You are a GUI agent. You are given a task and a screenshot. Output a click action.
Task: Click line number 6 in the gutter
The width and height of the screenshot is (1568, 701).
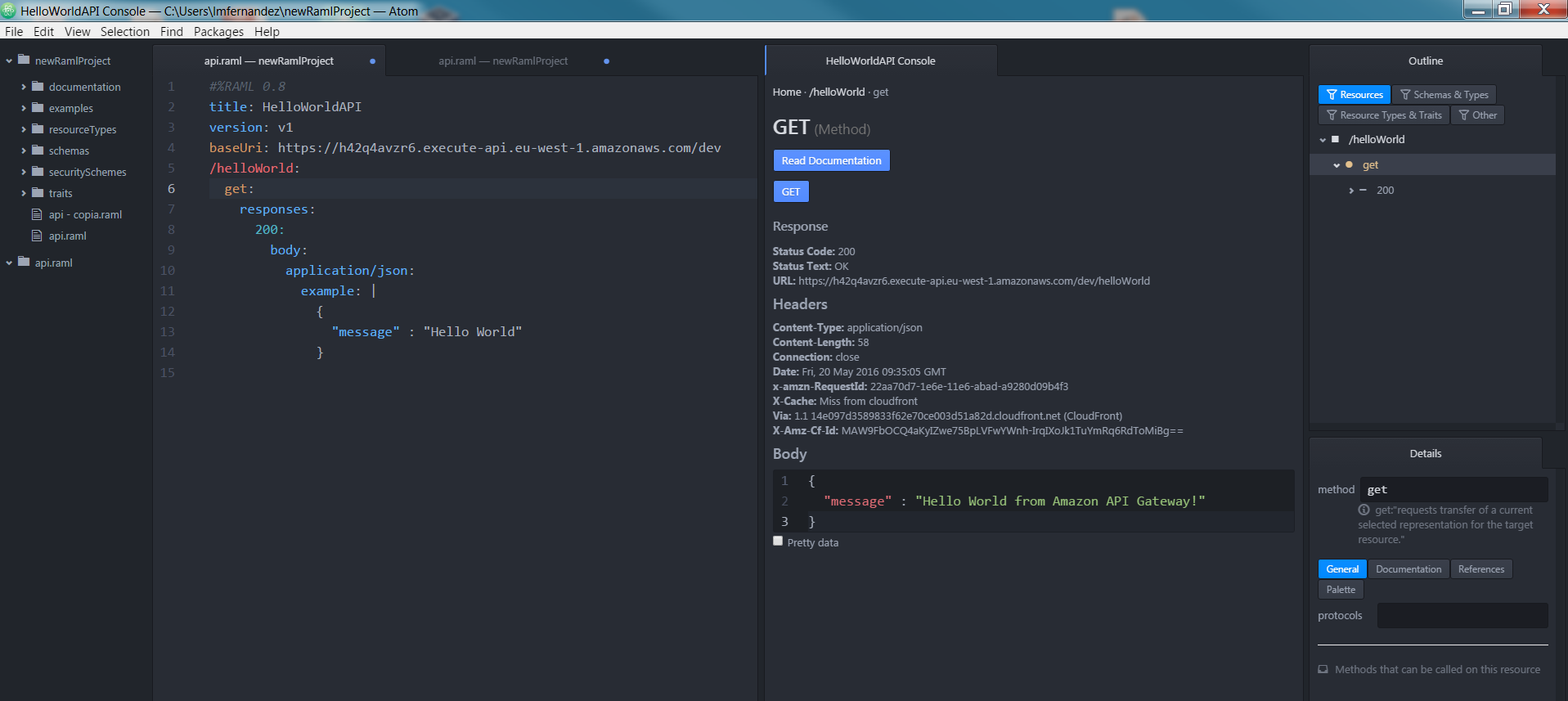(x=171, y=189)
